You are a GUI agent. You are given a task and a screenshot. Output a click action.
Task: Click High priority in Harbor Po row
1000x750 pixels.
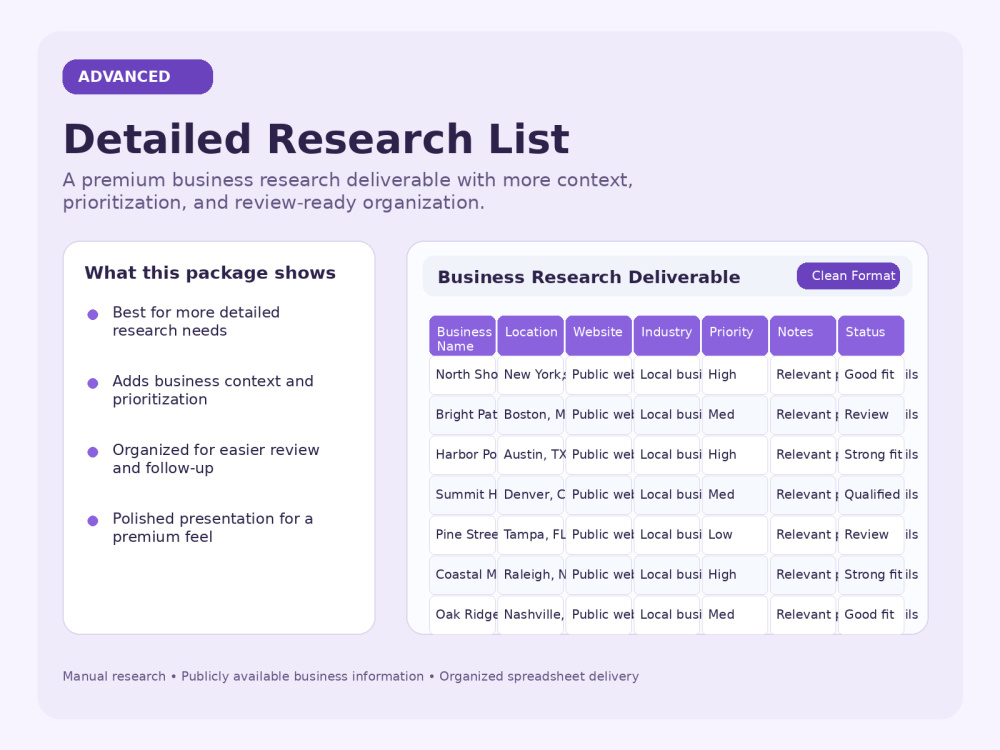coord(735,455)
